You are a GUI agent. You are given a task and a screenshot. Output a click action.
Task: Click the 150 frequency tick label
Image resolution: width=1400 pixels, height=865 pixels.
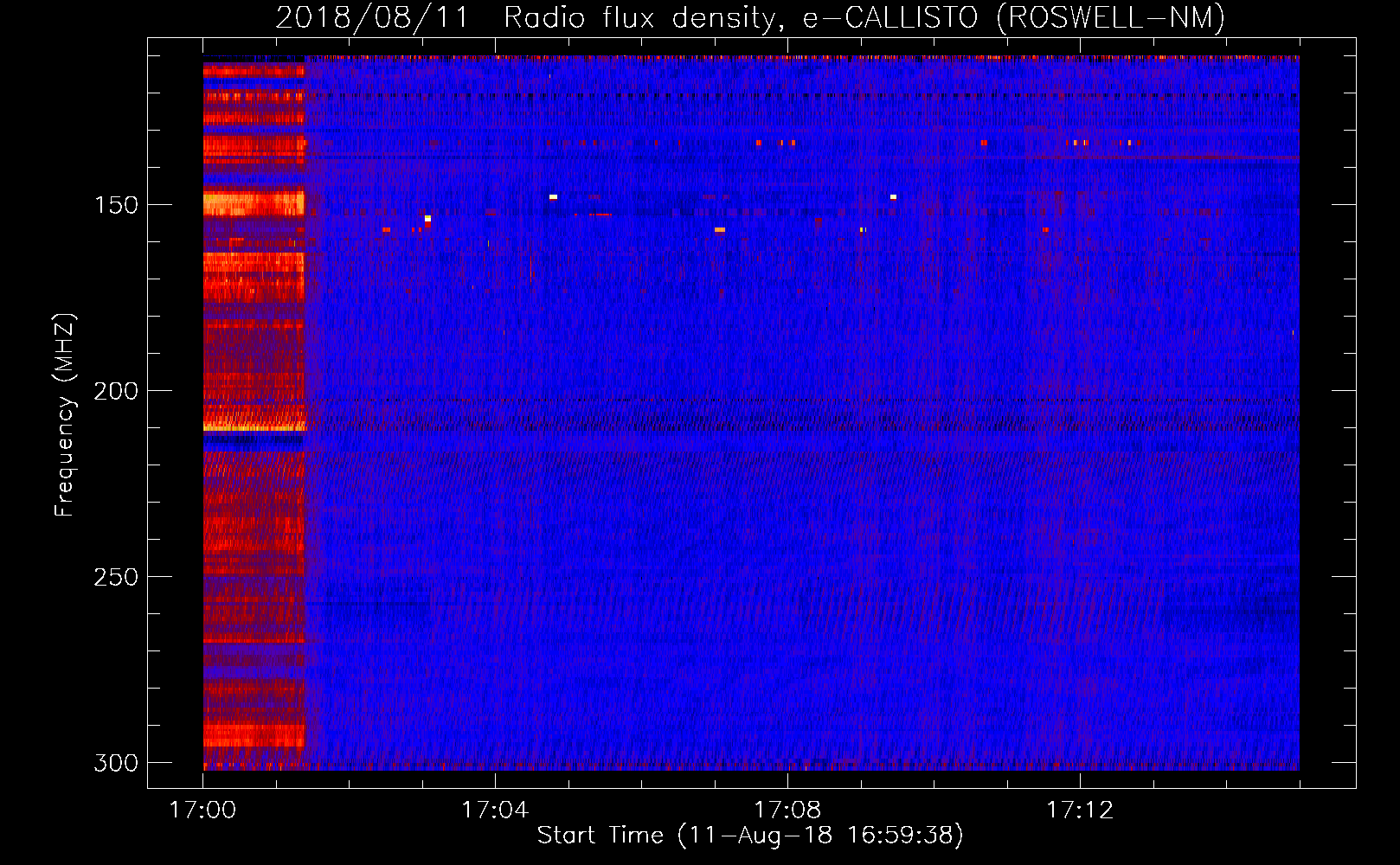[x=116, y=205]
